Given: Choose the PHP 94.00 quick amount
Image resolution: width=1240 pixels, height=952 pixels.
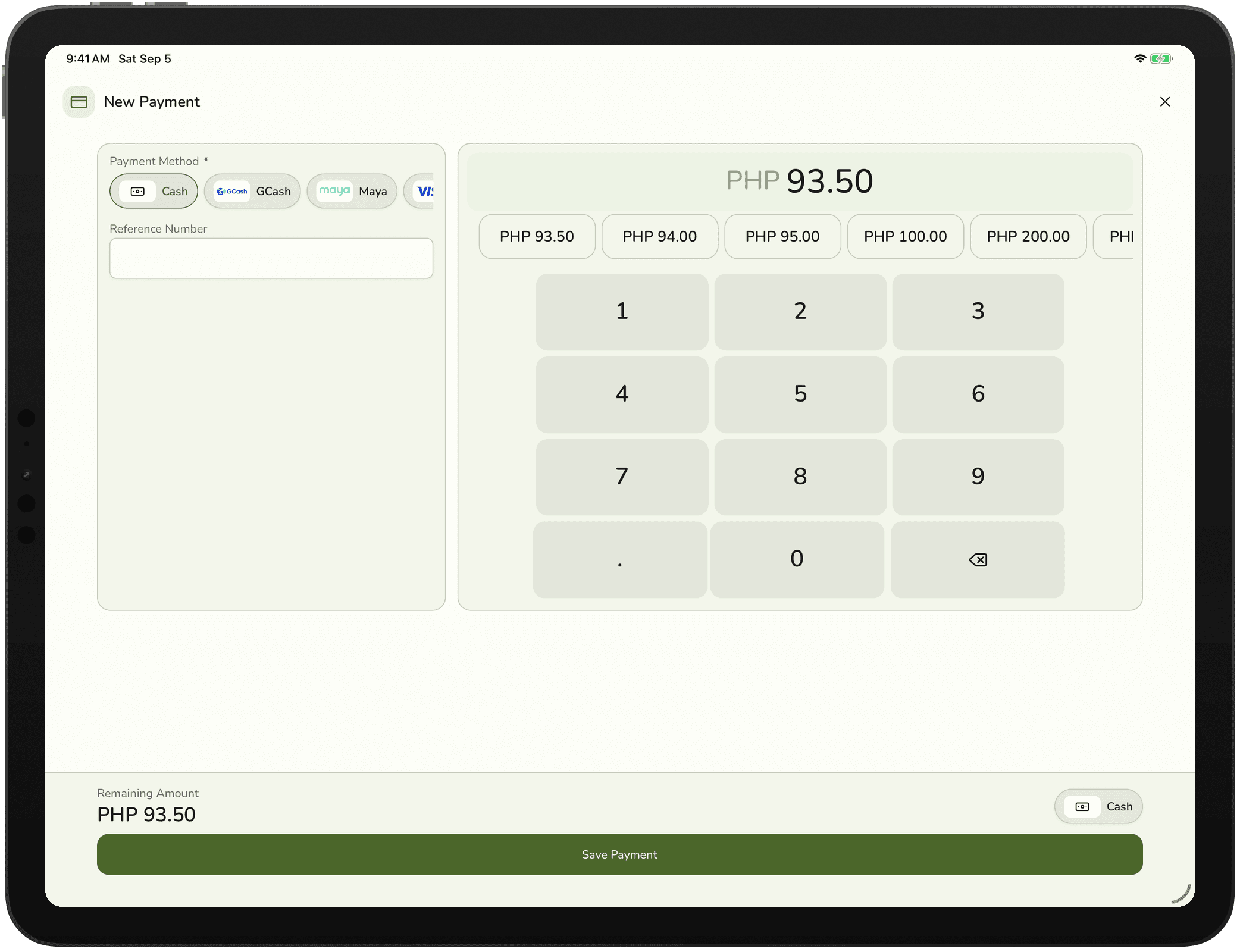Looking at the screenshot, I should (x=660, y=236).
